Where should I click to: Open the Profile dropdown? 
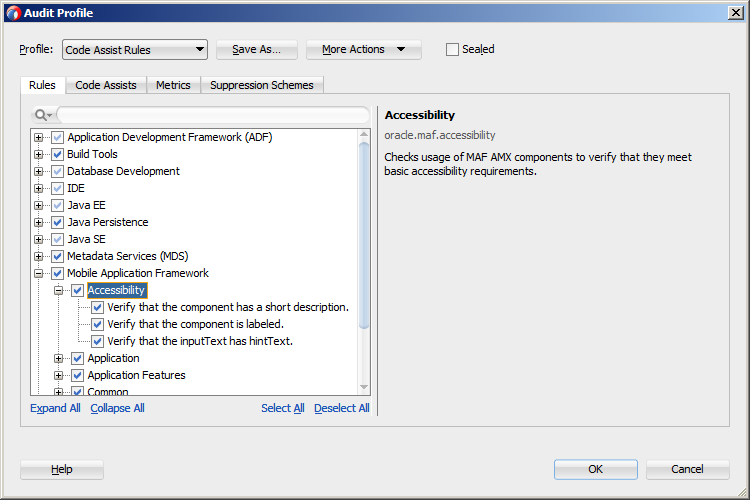pos(135,49)
